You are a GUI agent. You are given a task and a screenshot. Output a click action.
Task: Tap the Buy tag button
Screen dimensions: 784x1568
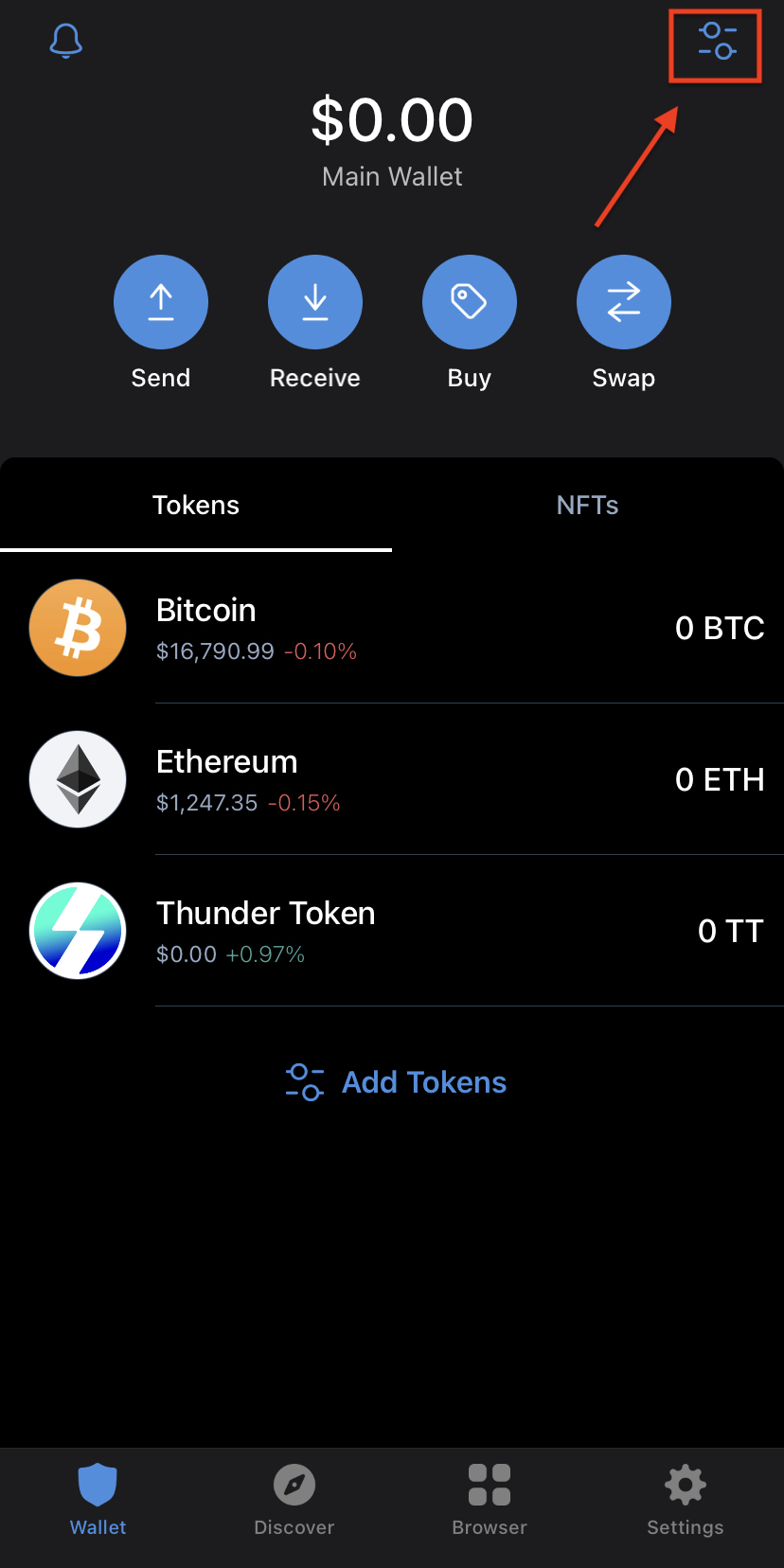pos(470,302)
